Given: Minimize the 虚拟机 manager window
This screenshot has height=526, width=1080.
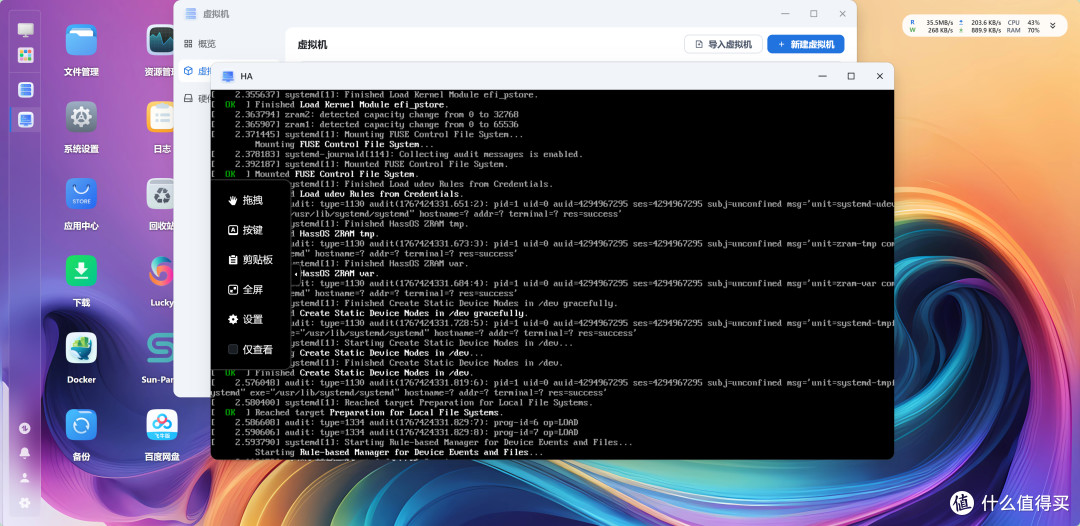Looking at the screenshot, I should (785, 14).
